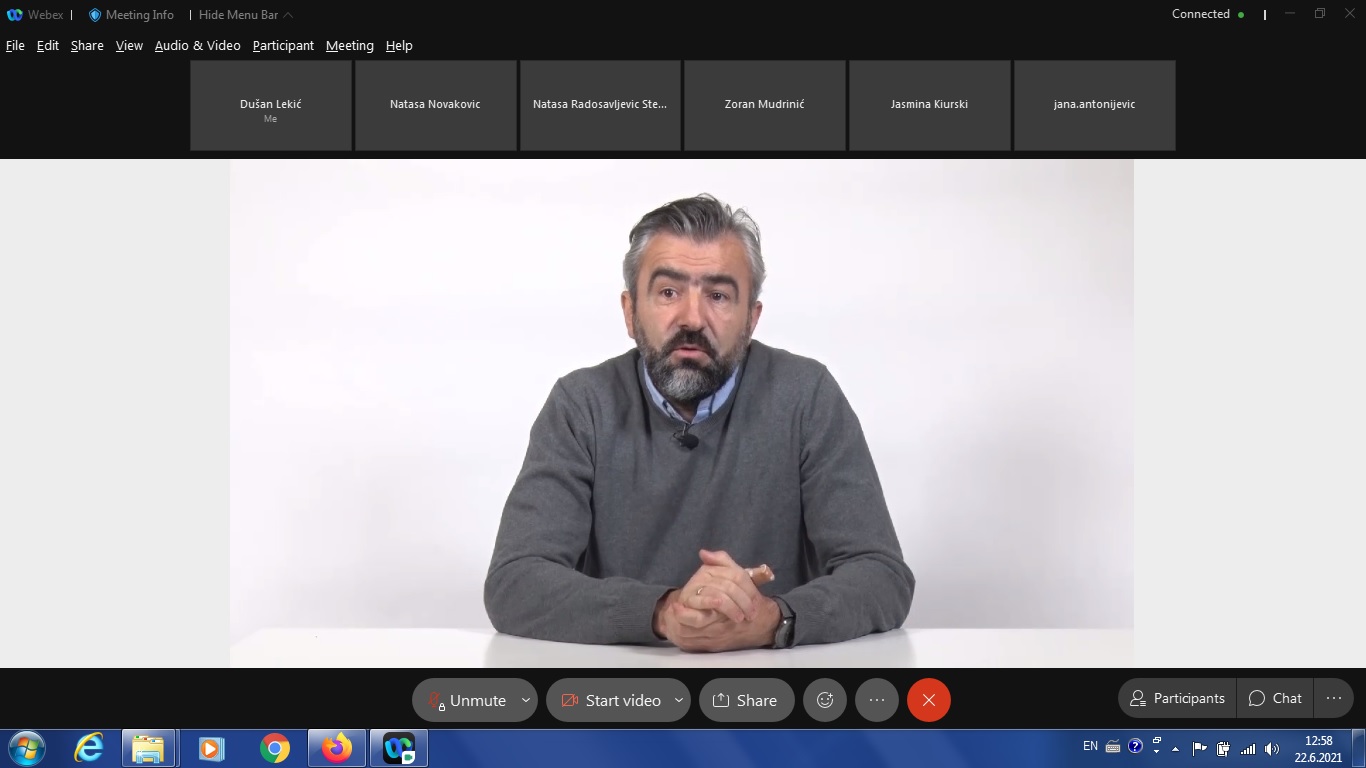
Task: Click Meeting Info shield button
Action: (x=131, y=15)
